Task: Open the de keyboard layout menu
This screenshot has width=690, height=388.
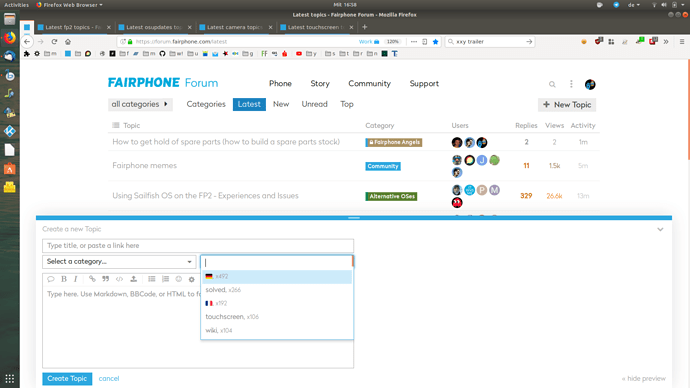Action: 634,5
